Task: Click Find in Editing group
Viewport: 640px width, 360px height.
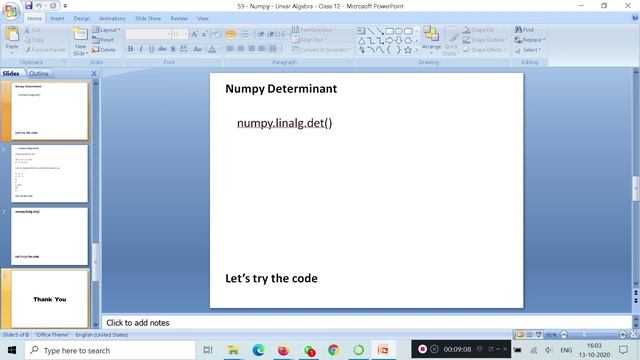Action: (524, 30)
